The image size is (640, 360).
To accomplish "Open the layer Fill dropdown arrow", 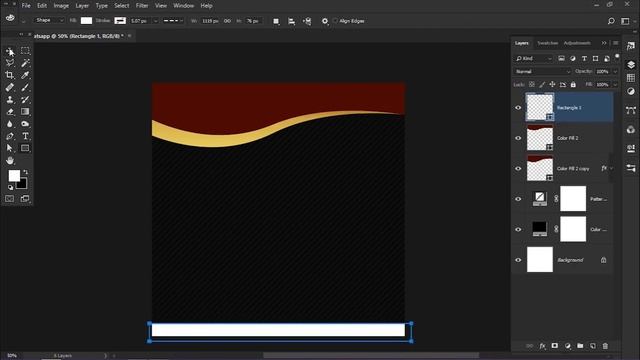I will pos(615,84).
